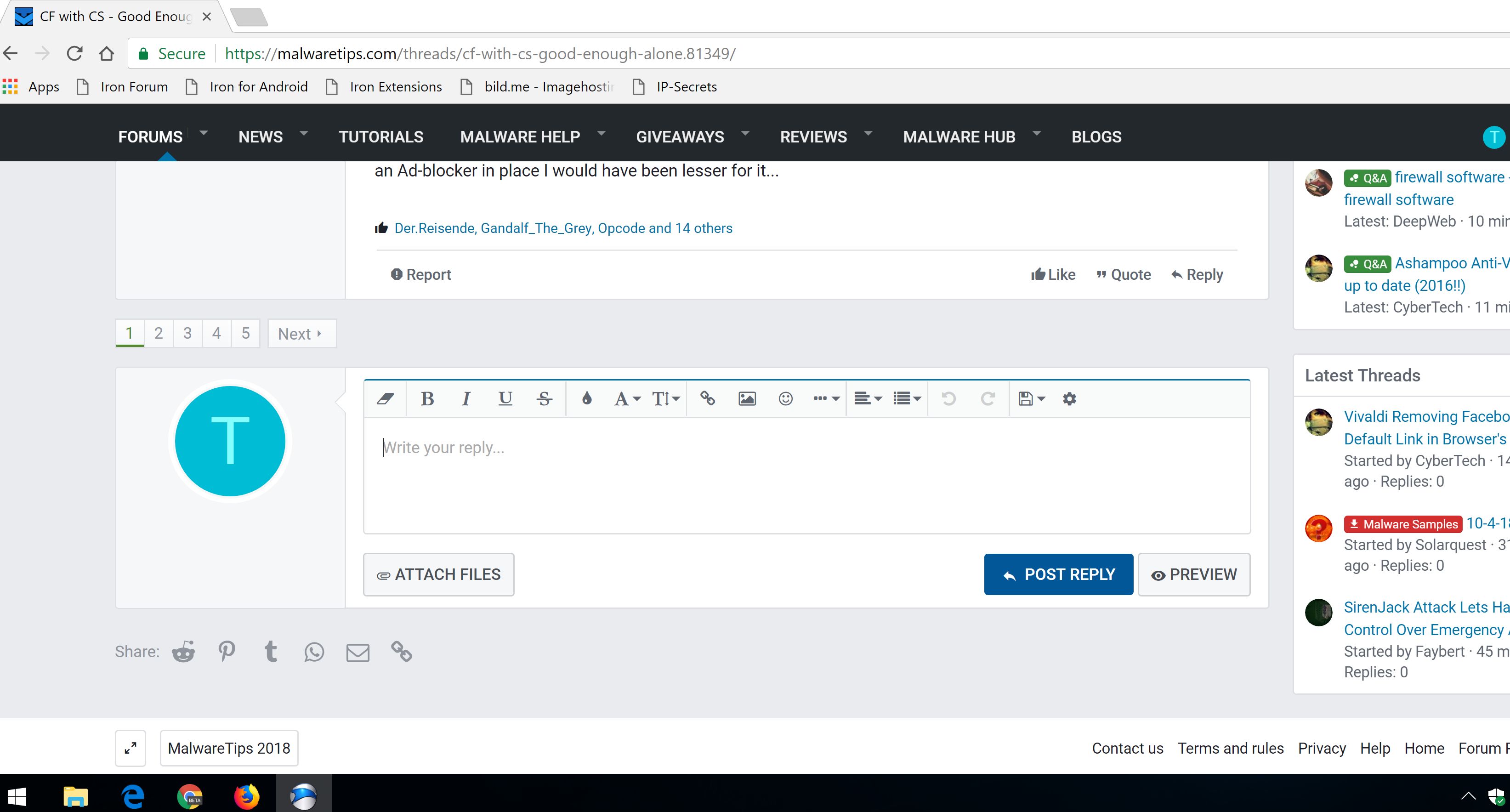Open the editor settings gear icon

(1069, 399)
